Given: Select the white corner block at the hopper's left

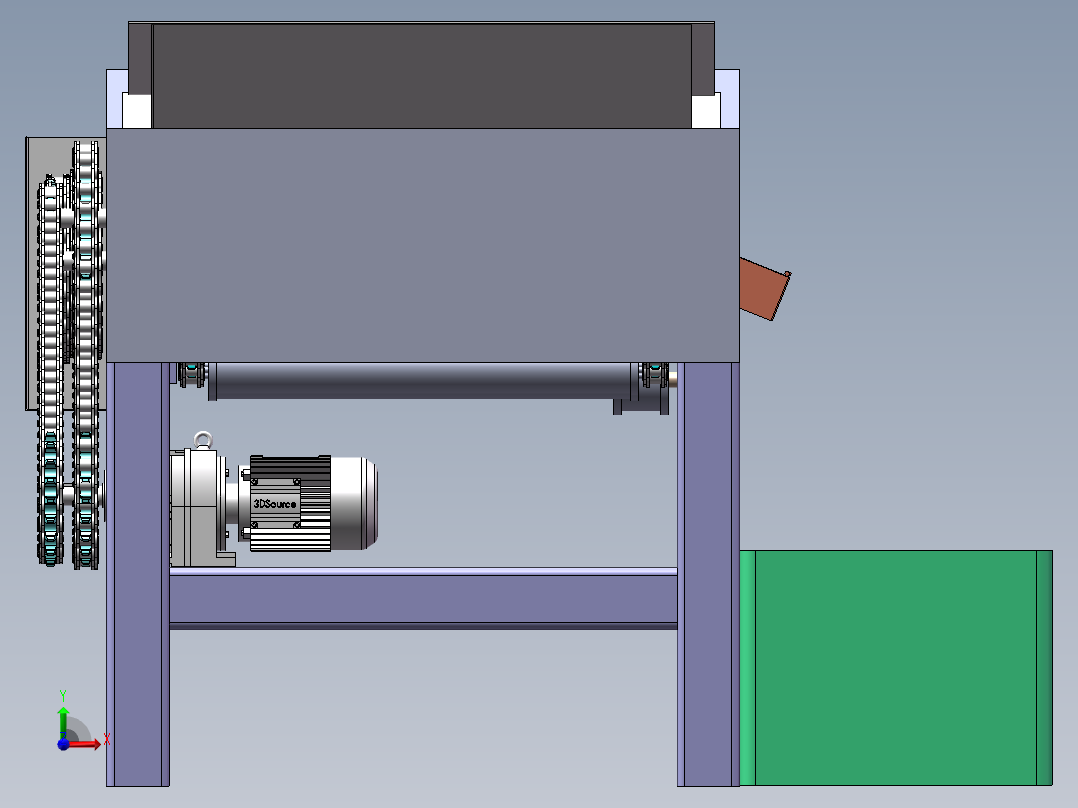Looking at the screenshot, I should tap(137, 111).
